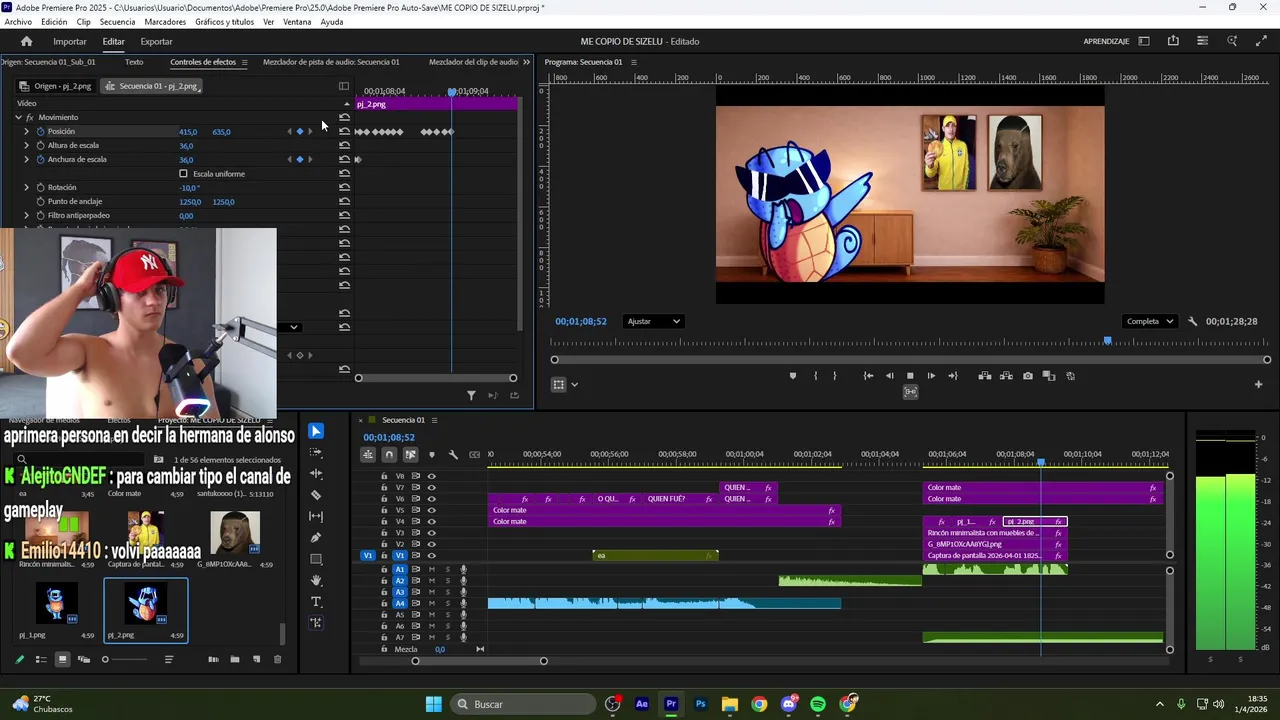Viewport: 1280px width, 720px height.
Task: Open the Secuencia menu
Action: point(117,22)
